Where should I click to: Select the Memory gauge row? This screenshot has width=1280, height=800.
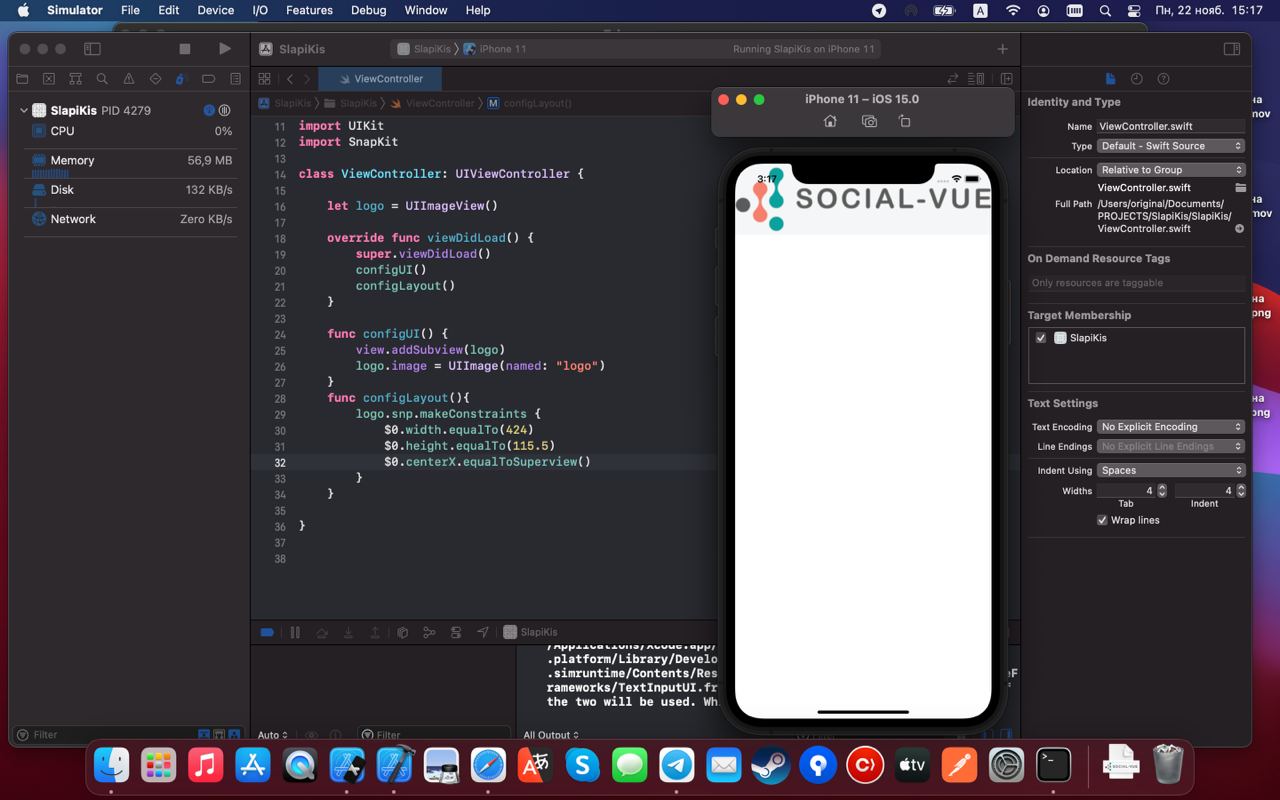131,163
